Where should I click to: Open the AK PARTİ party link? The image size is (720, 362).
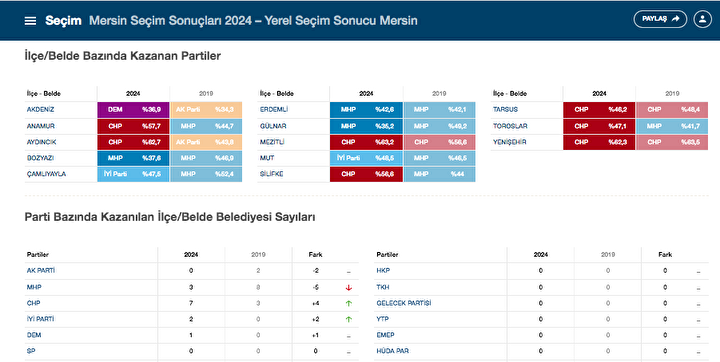click(41, 271)
